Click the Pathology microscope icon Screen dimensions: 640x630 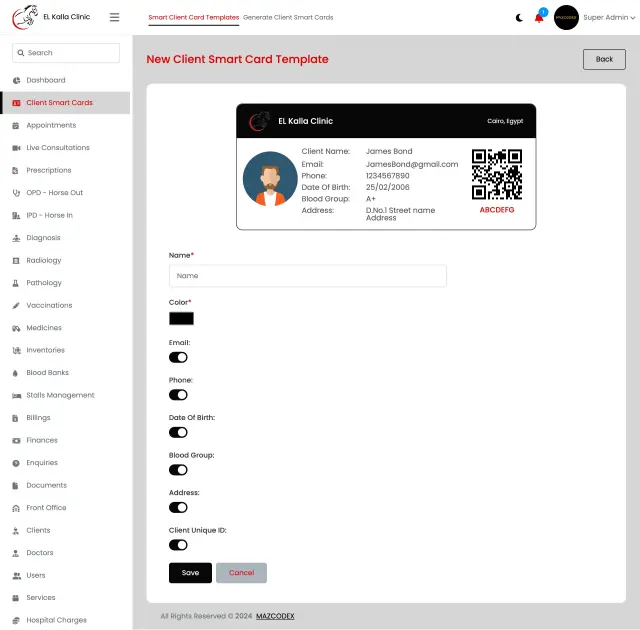(x=16, y=283)
